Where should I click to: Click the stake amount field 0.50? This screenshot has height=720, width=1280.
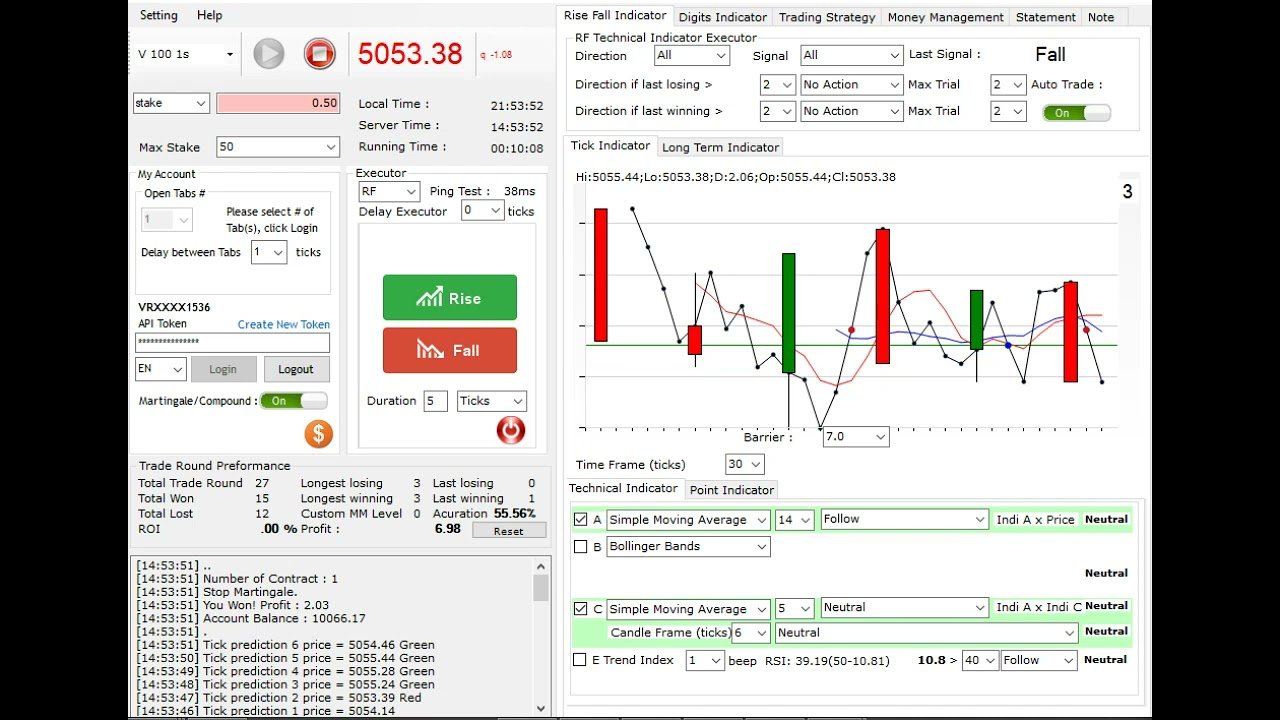click(x=278, y=103)
